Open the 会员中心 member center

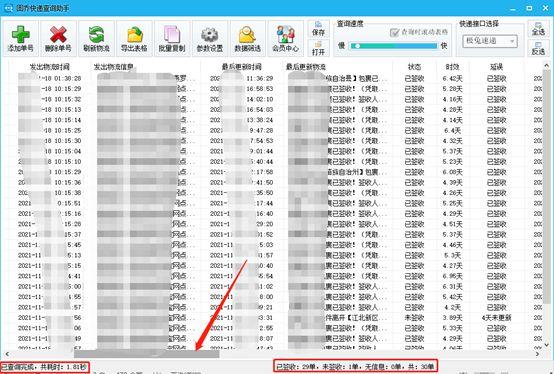[x=285, y=38]
